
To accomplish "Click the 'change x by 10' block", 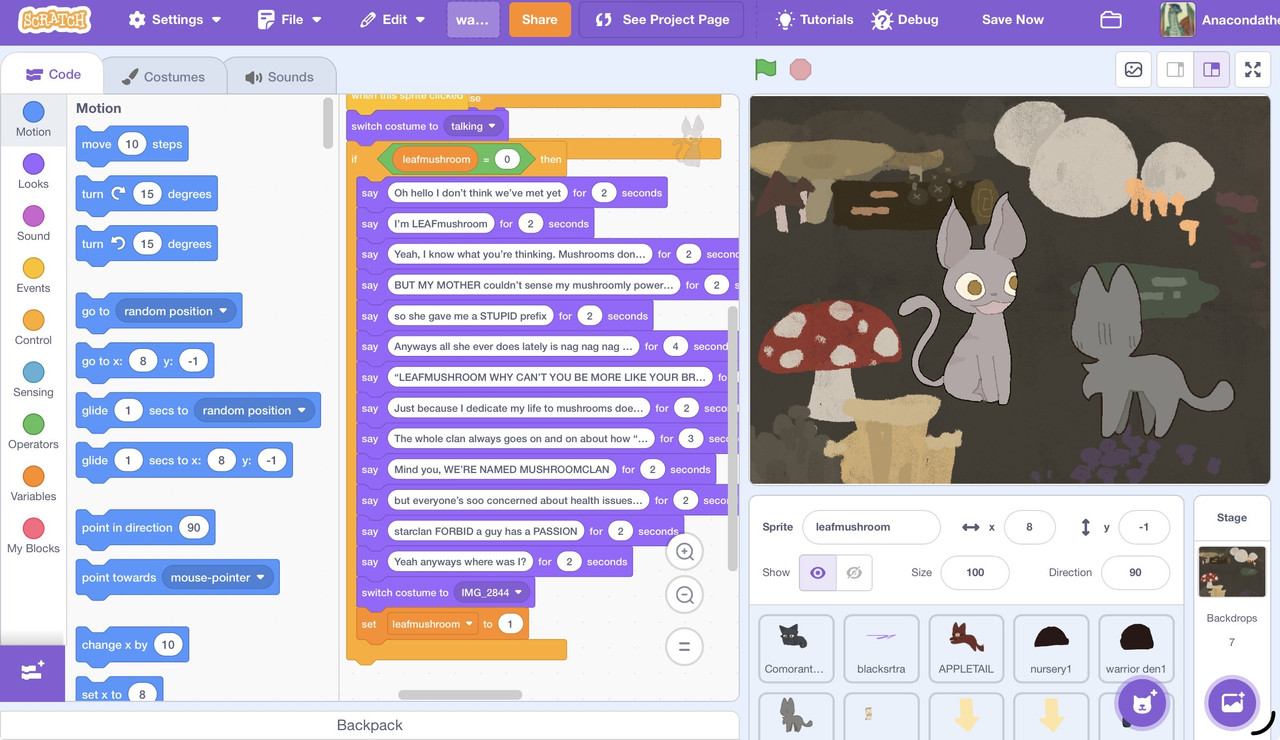I will tap(132, 645).
